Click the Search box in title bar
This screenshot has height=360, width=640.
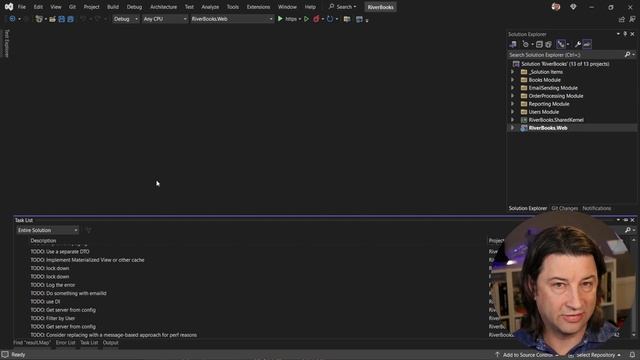(342, 7)
